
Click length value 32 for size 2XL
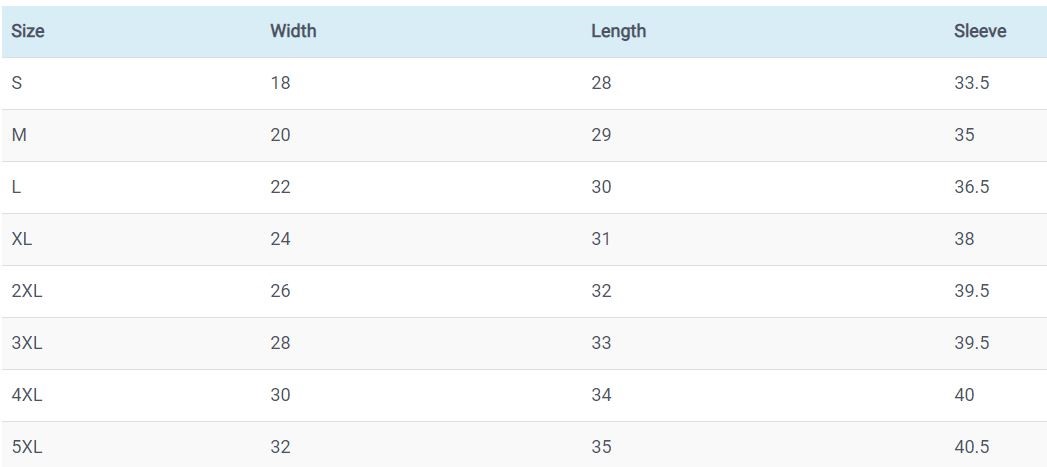601,291
